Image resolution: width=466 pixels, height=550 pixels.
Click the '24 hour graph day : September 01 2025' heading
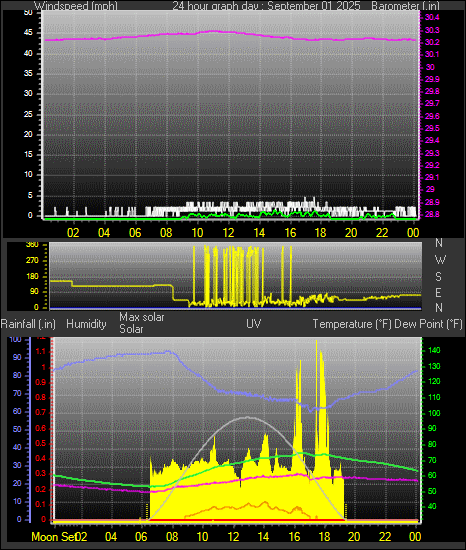(266, 5)
